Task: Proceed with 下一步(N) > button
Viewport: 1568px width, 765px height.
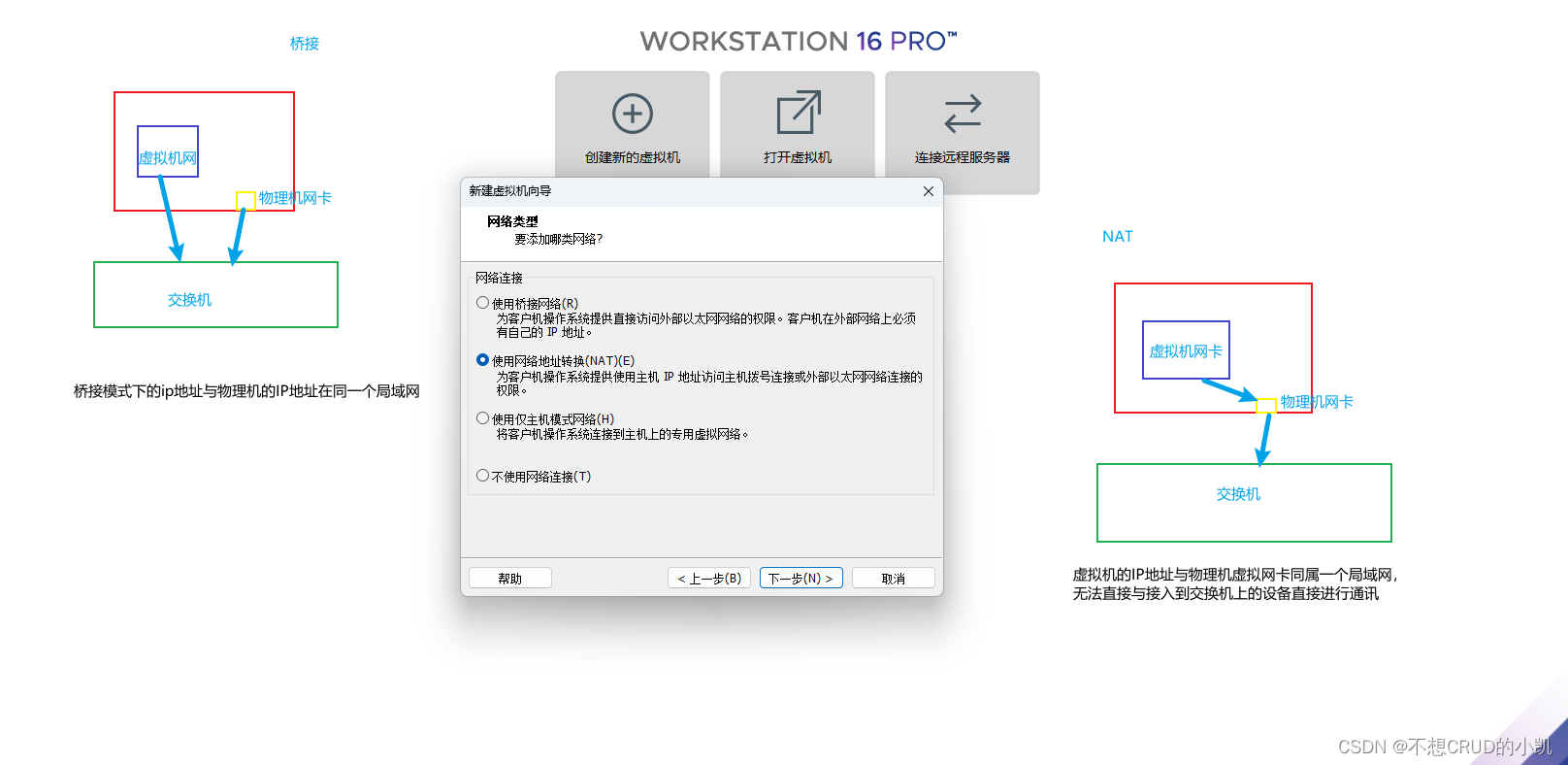Action: 801,578
